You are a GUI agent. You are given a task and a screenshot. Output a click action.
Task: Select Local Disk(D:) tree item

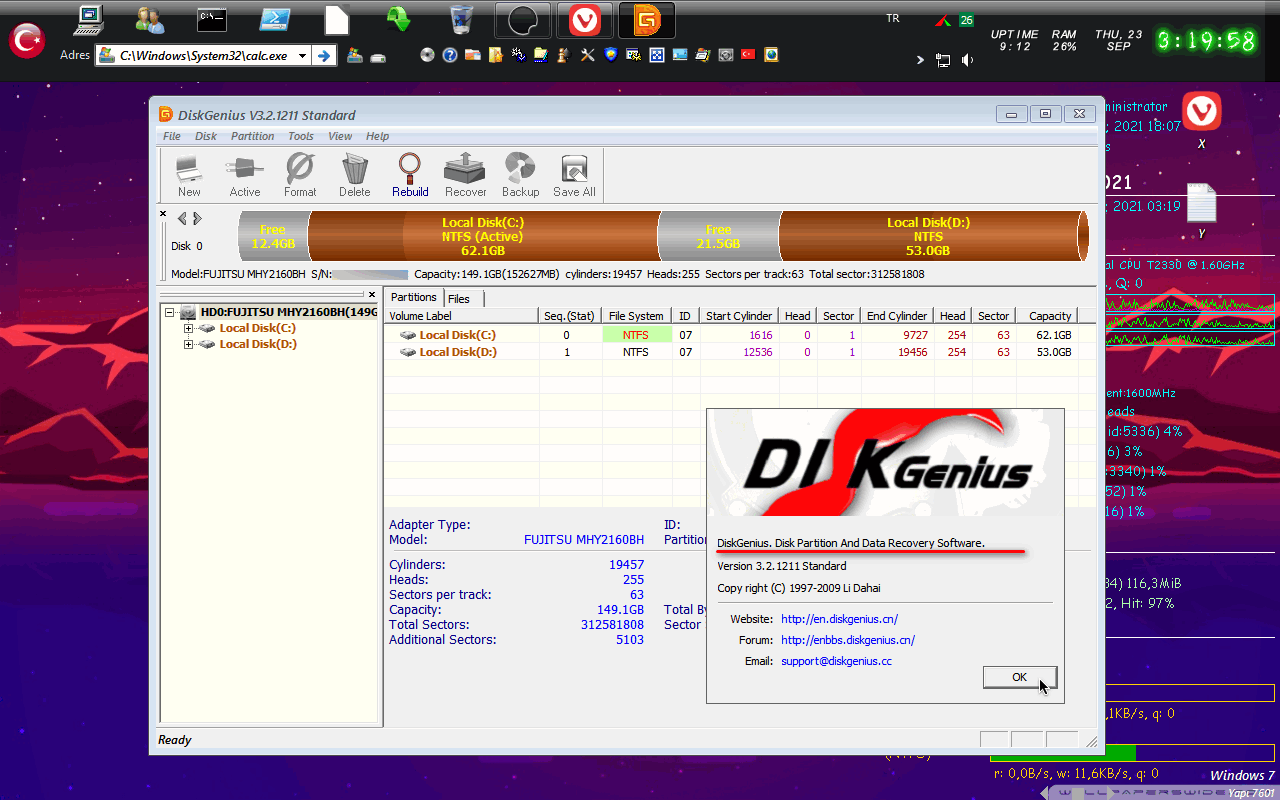(x=258, y=344)
